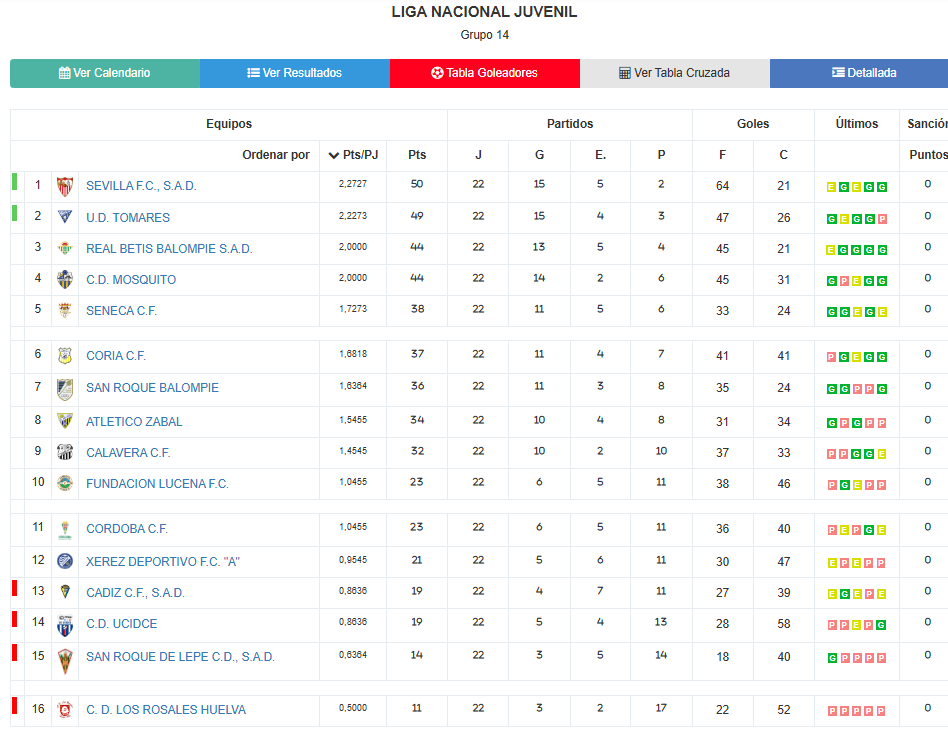
Task: Open C.D. UCIDCE team link
Action: (x=122, y=624)
